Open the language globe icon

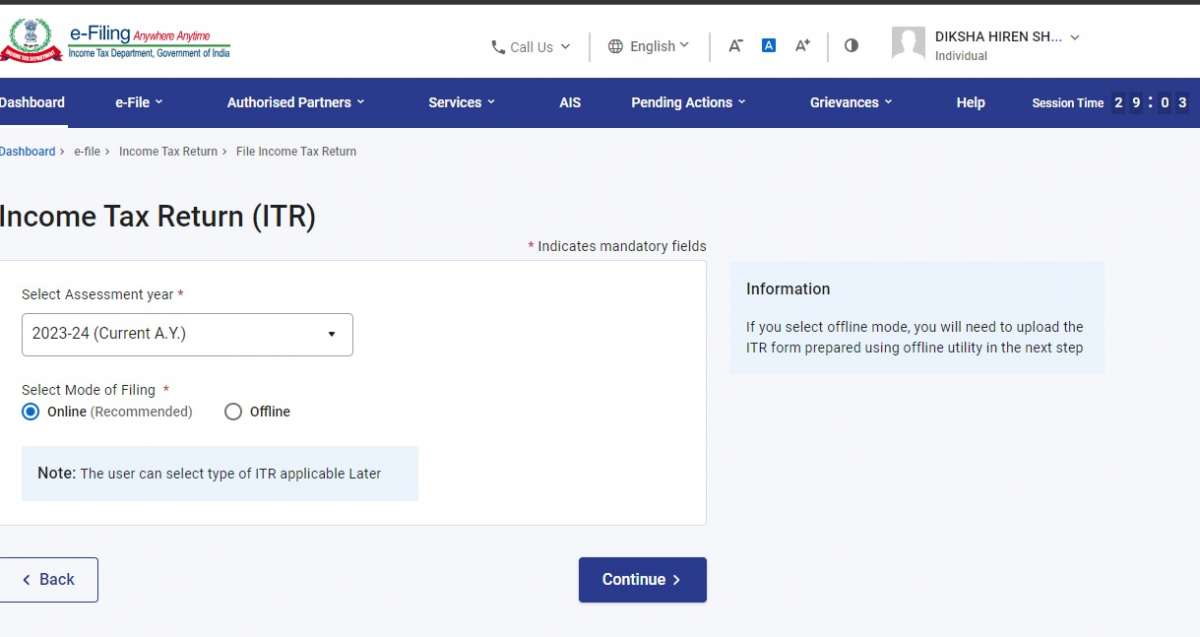[x=614, y=45]
